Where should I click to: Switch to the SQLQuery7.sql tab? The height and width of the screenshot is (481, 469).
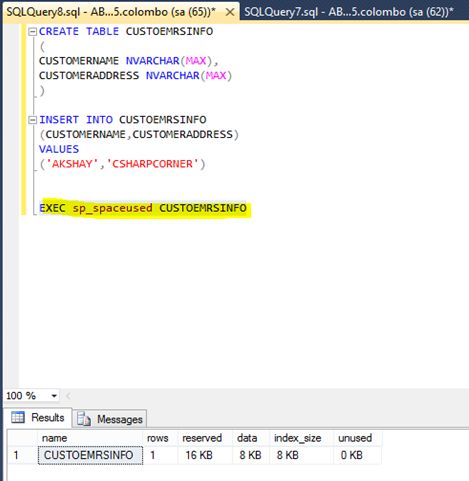(349, 12)
